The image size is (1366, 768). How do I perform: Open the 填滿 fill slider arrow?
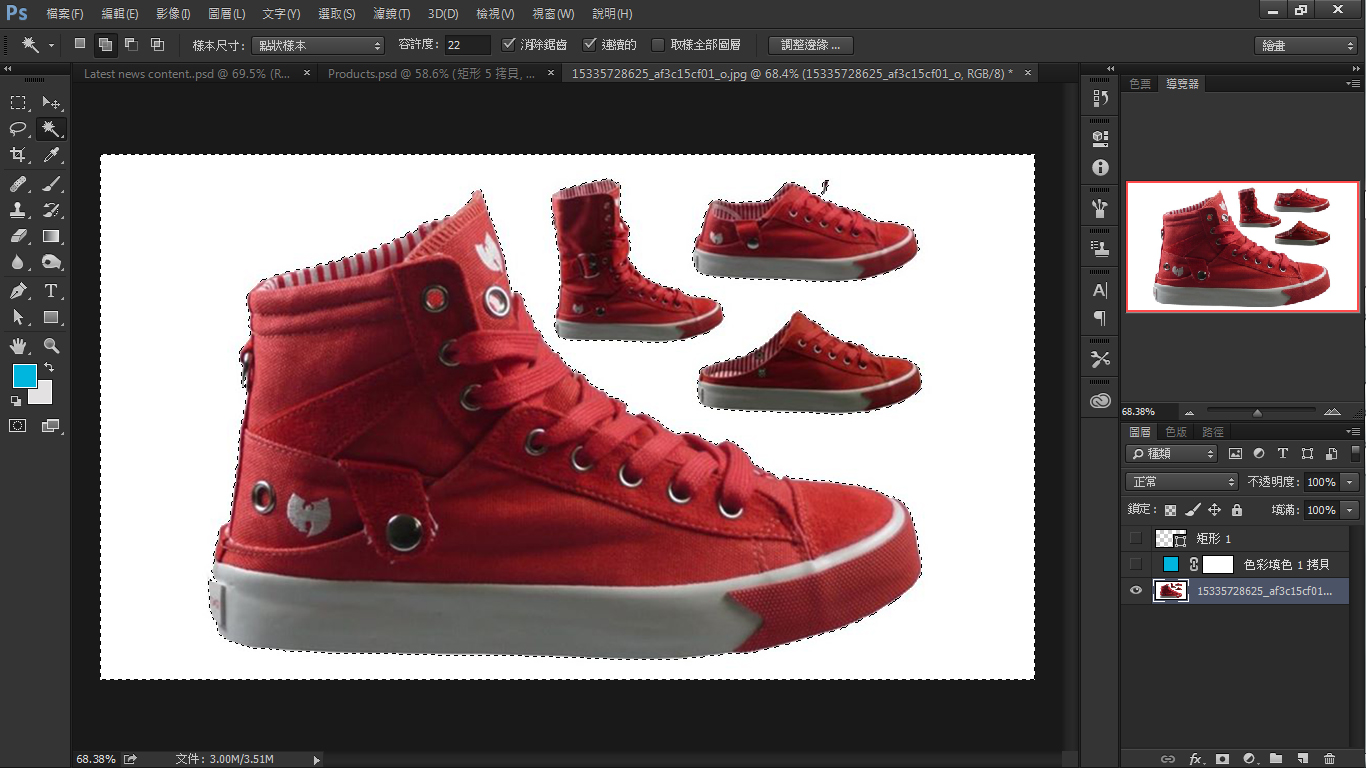tap(1351, 510)
